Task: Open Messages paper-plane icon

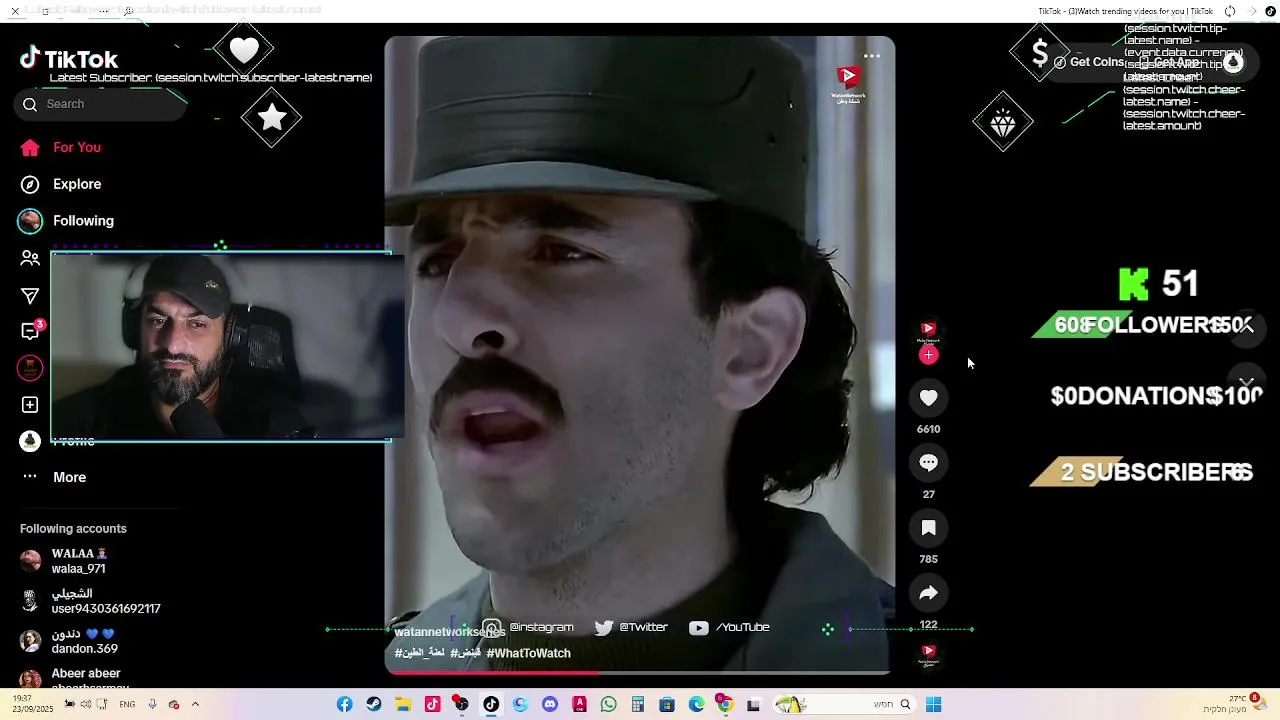Action: 30,295
